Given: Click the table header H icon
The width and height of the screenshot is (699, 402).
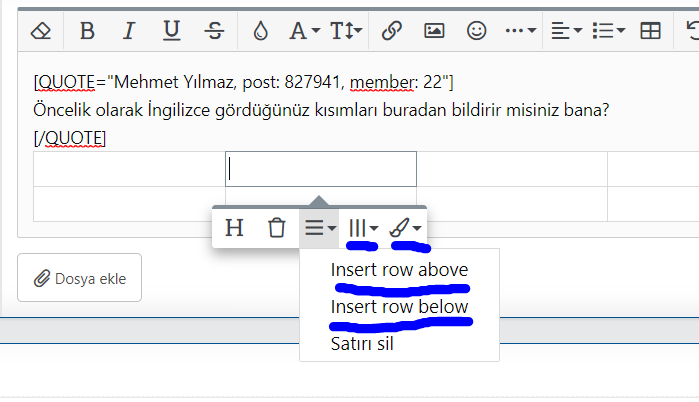Looking at the screenshot, I should click(x=234, y=228).
